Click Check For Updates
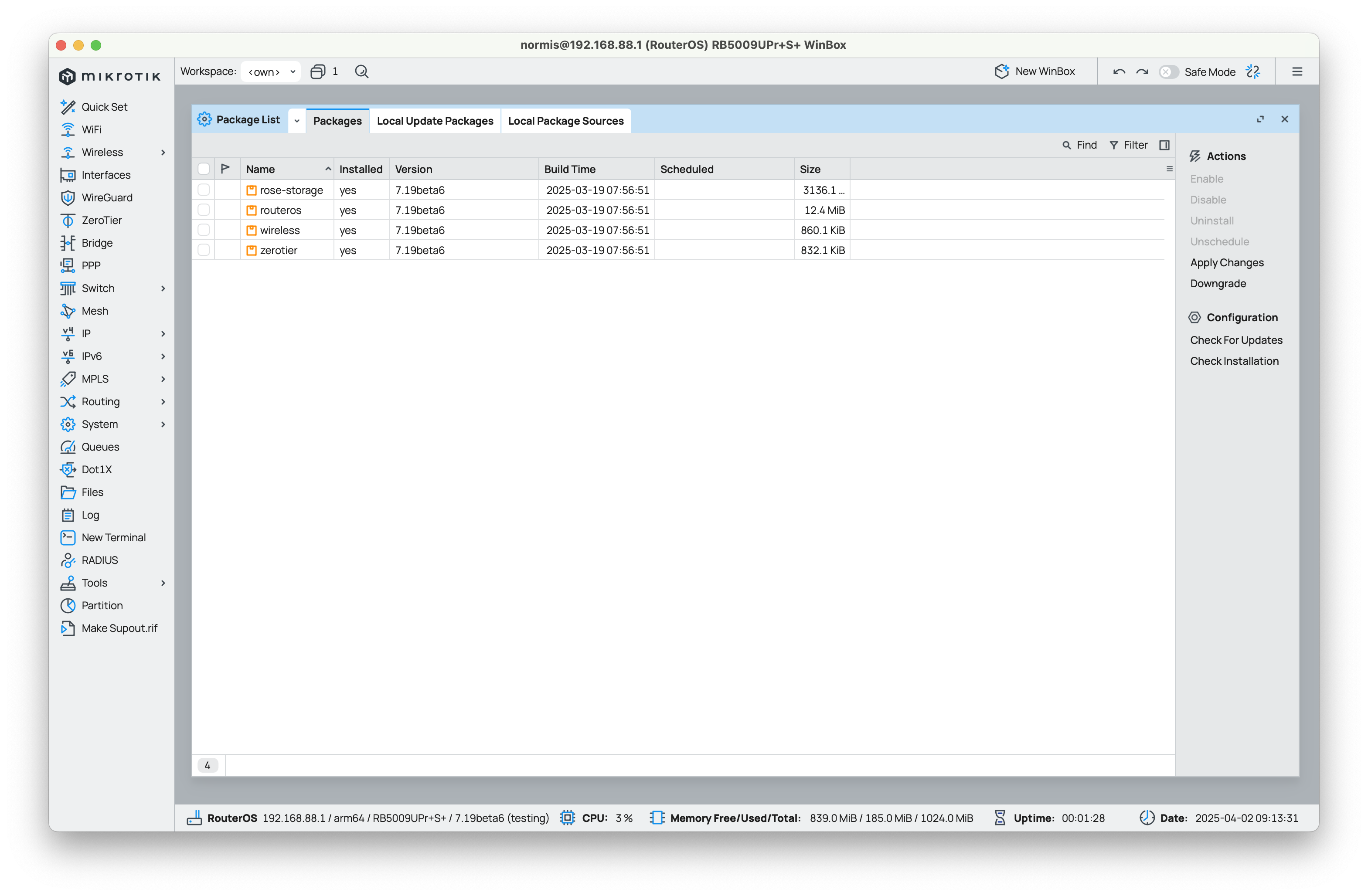The image size is (1368, 896). point(1236,339)
